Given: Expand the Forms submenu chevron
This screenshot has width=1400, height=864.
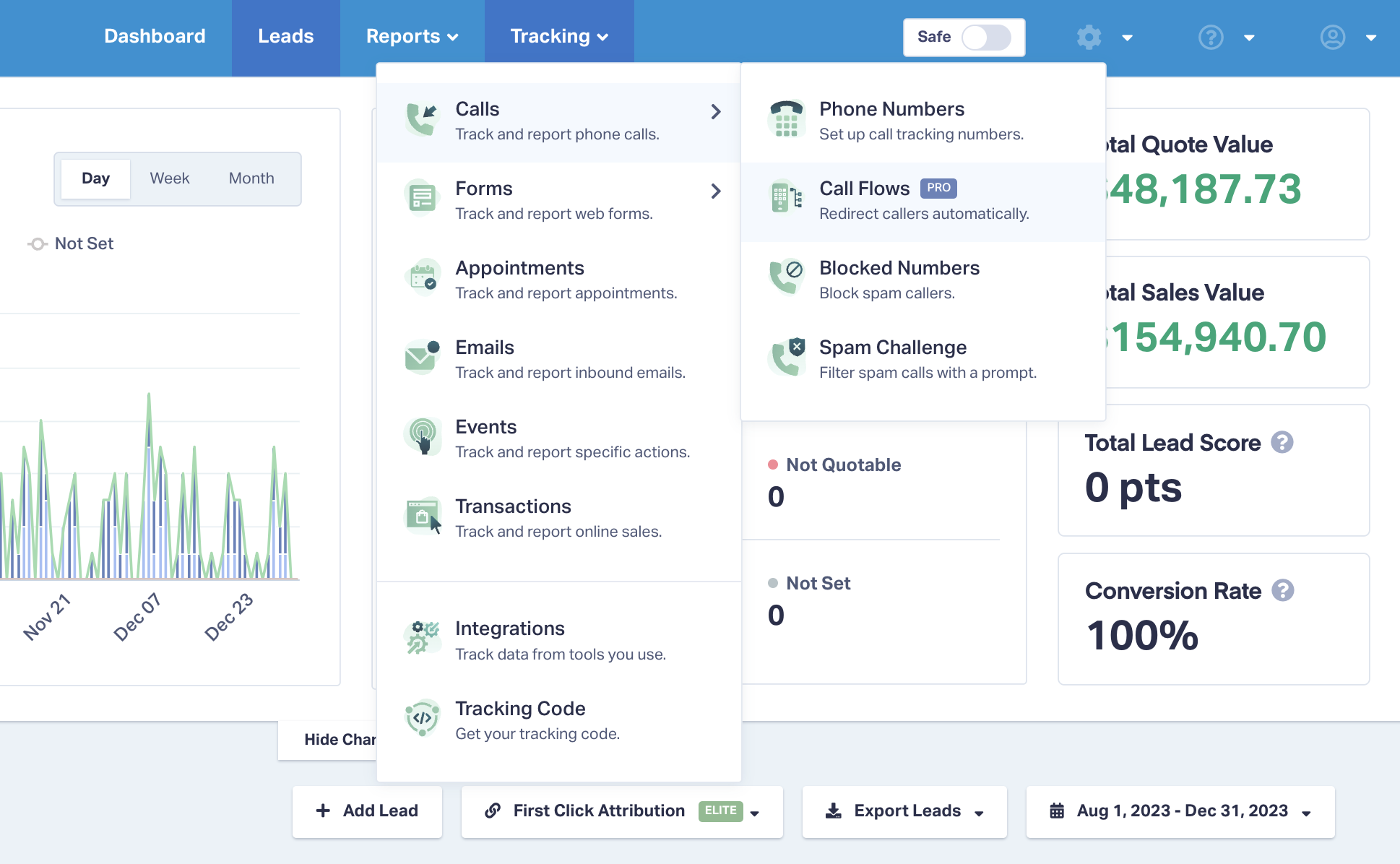Looking at the screenshot, I should pyautogui.click(x=716, y=191).
